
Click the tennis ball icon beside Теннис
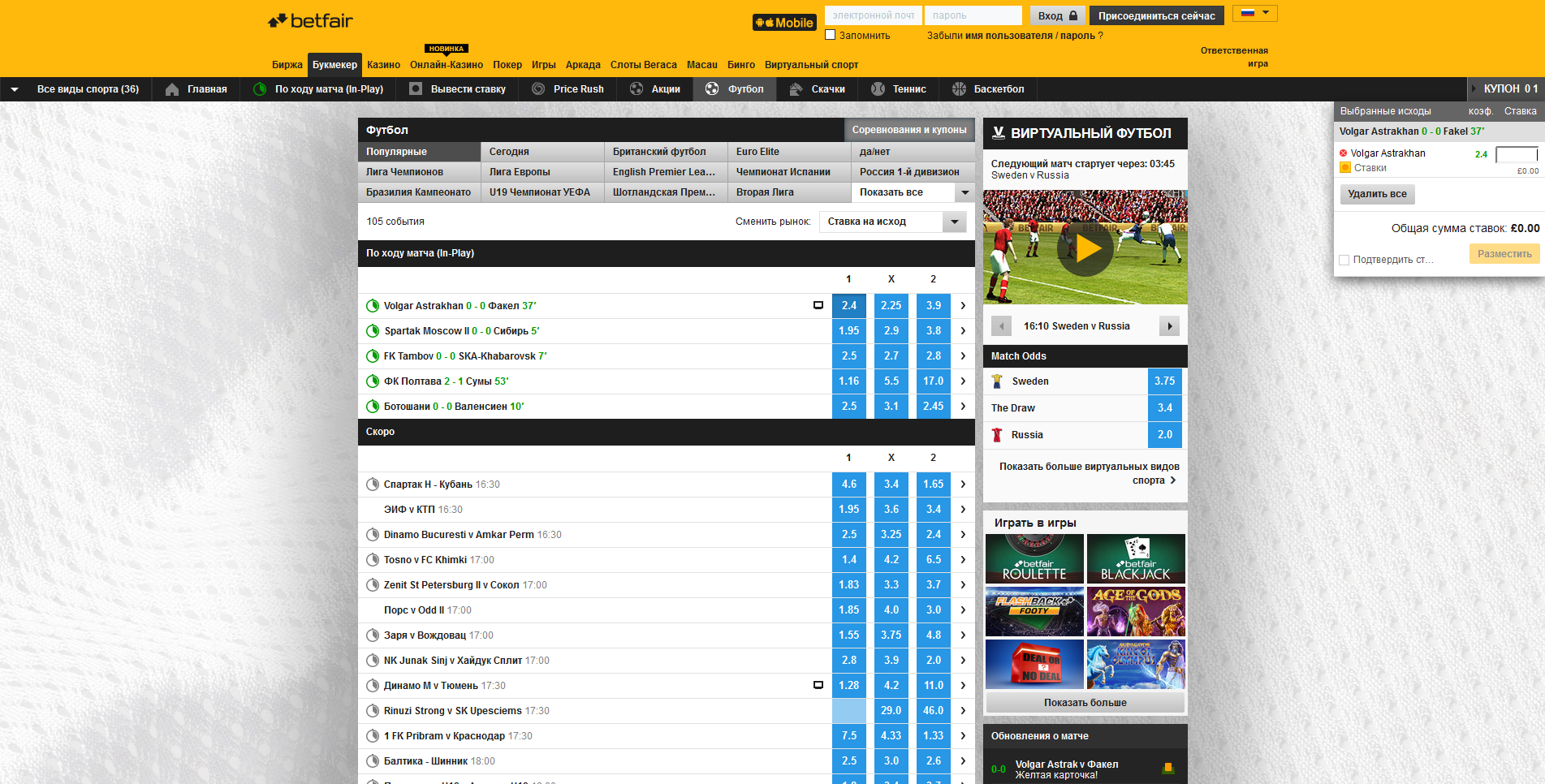pos(878,89)
